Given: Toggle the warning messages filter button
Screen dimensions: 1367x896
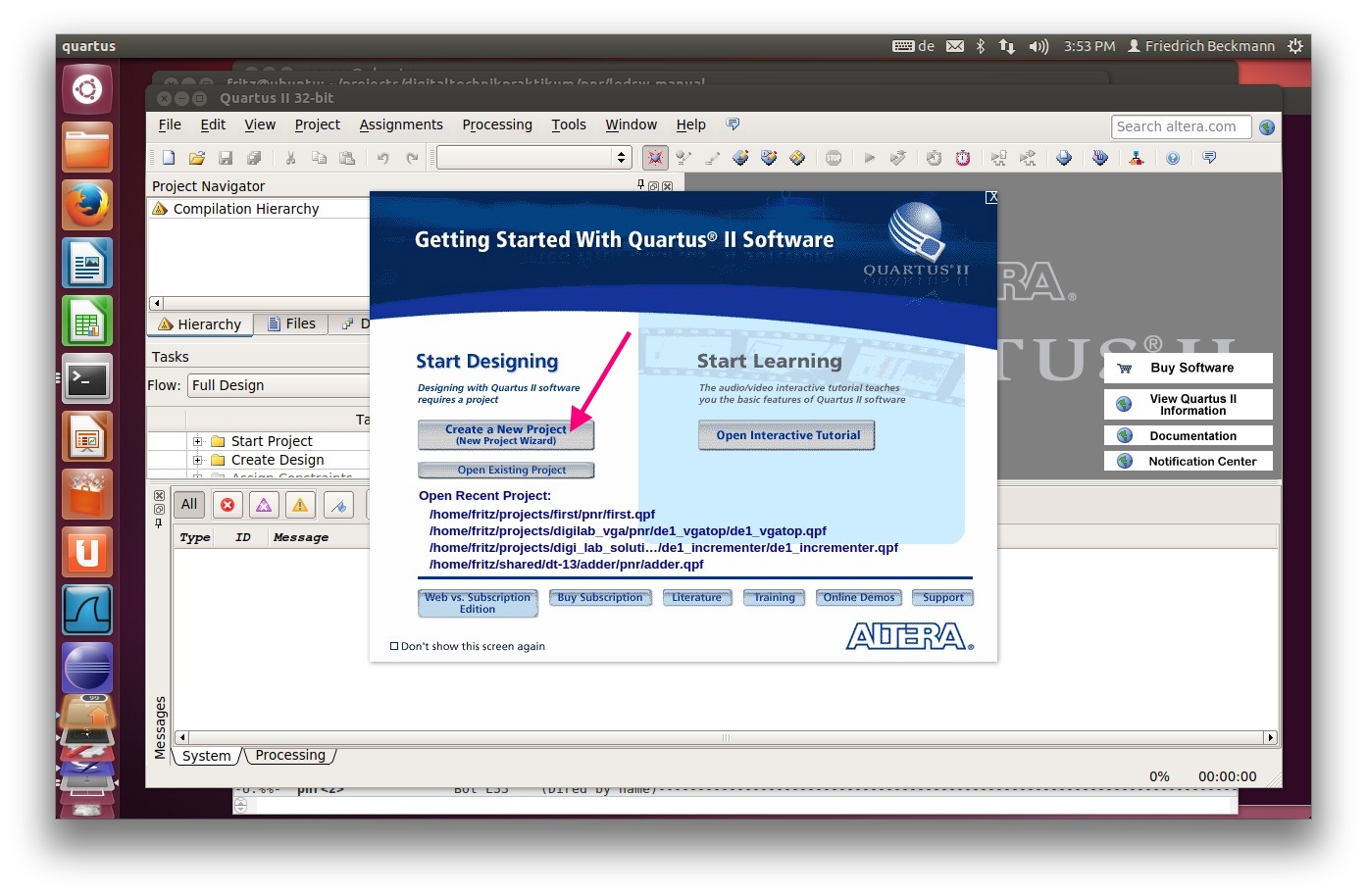Looking at the screenshot, I should [x=300, y=505].
